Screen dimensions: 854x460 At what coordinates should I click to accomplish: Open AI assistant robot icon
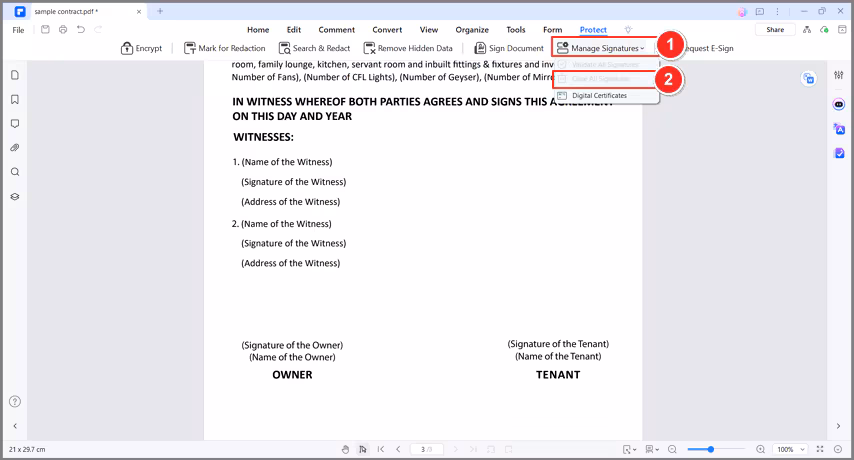click(x=839, y=105)
